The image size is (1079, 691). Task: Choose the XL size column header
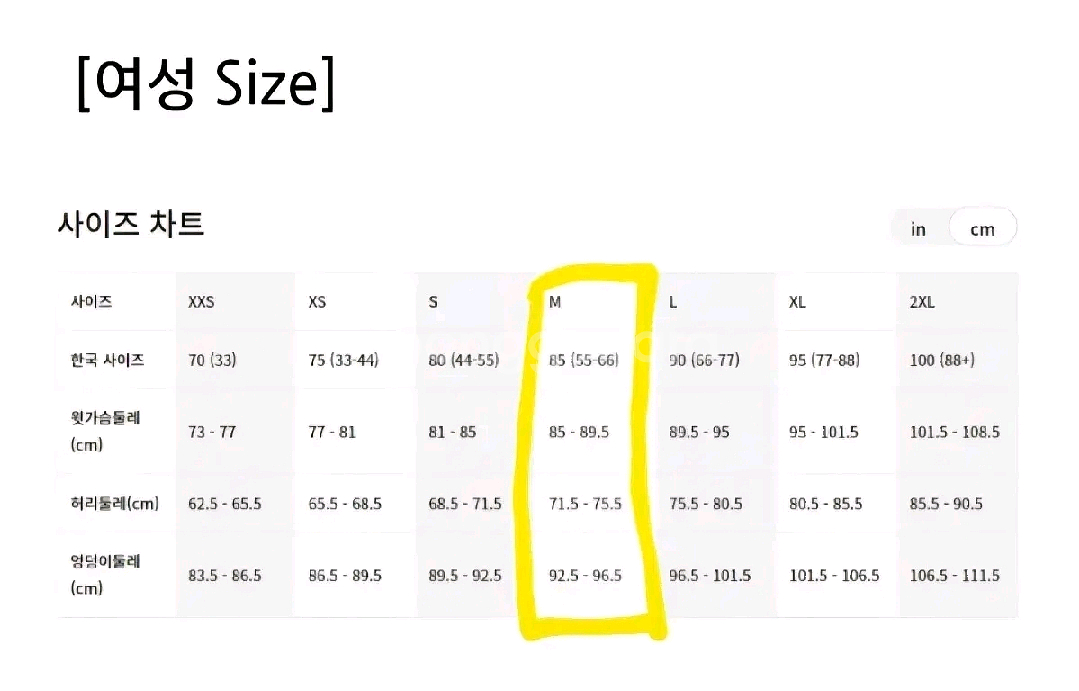797,302
